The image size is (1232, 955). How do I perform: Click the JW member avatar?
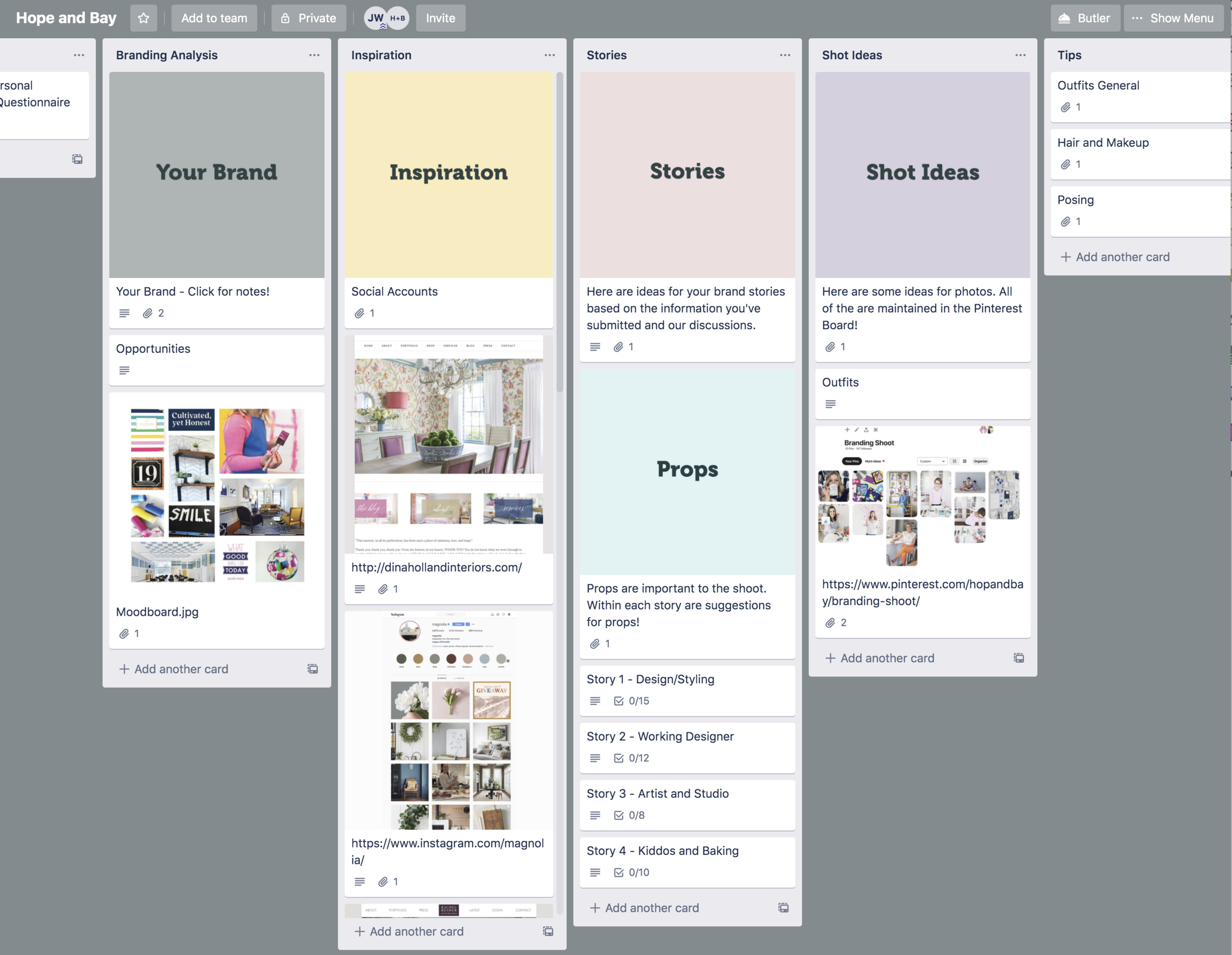click(x=375, y=18)
